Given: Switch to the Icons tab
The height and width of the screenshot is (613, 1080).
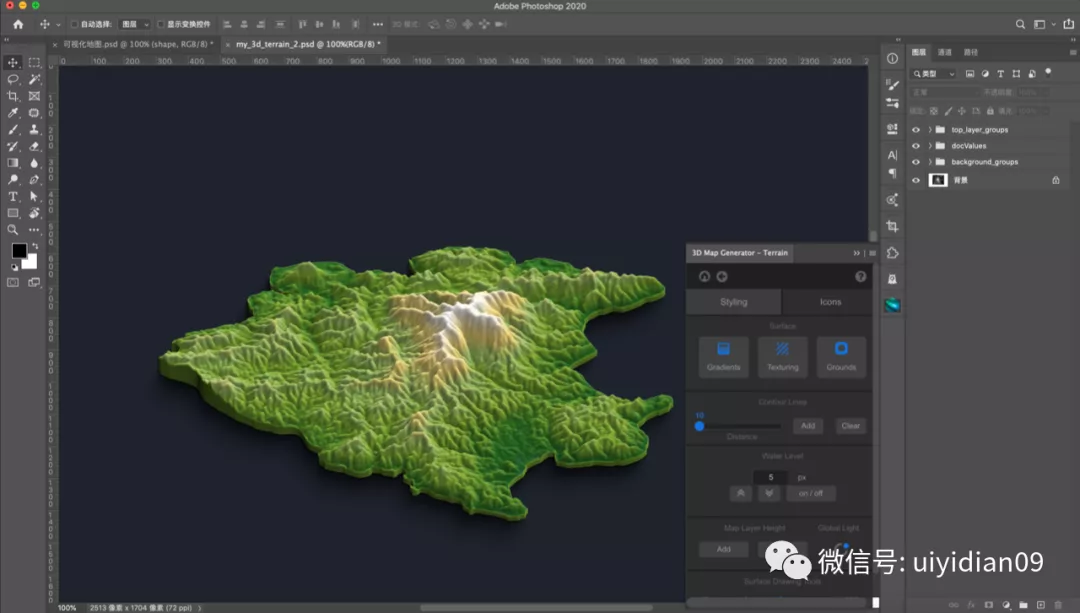Looking at the screenshot, I should [830, 302].
